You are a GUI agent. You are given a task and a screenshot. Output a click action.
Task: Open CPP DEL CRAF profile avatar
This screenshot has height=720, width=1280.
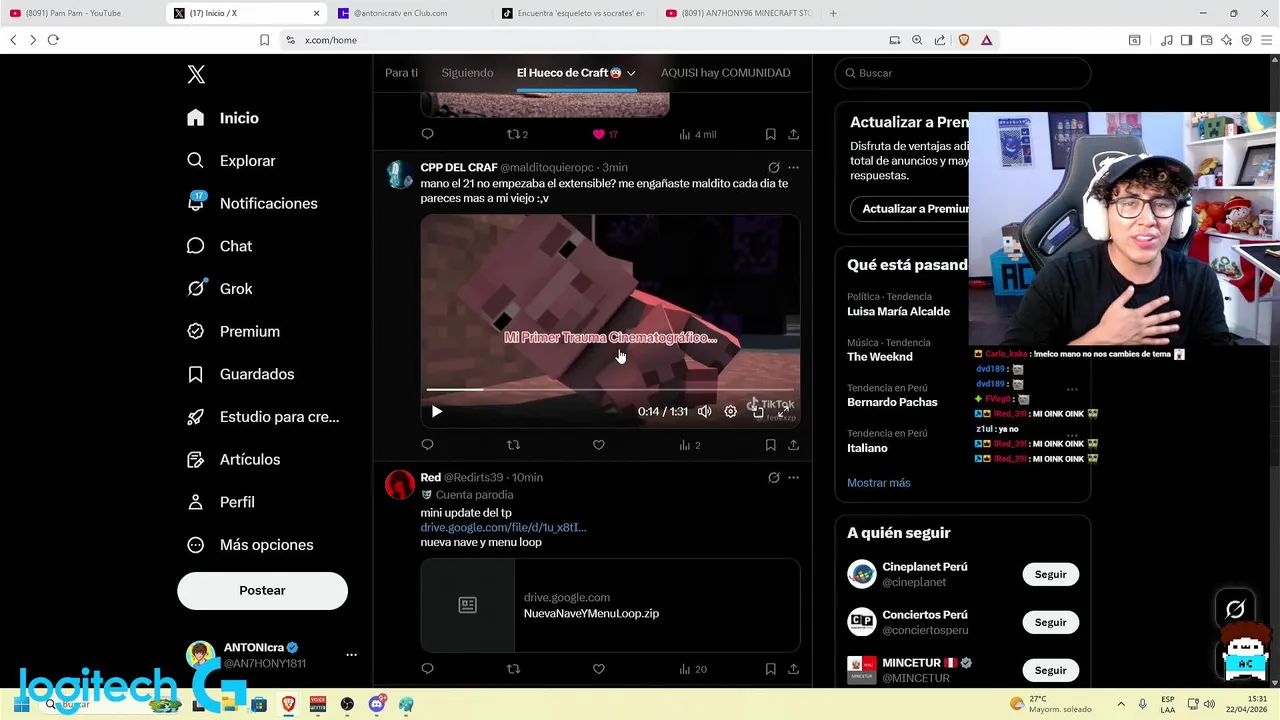[x=400, y=174]
